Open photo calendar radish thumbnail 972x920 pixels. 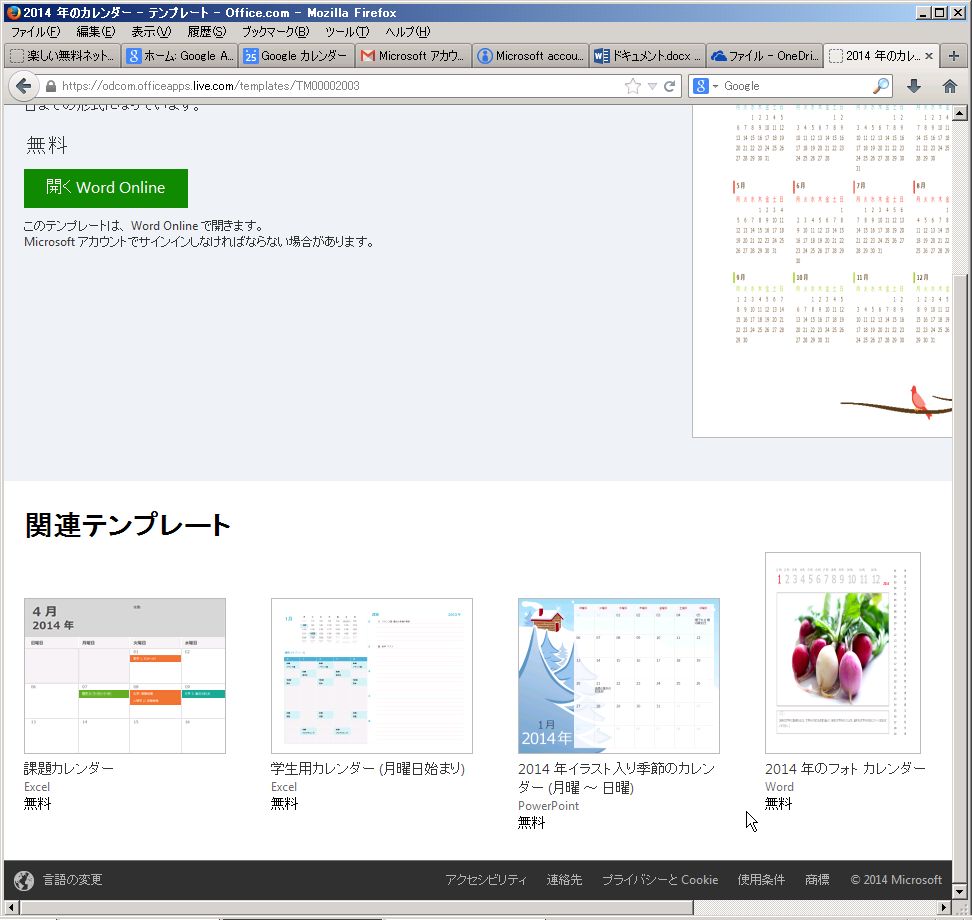coord(843,653)
